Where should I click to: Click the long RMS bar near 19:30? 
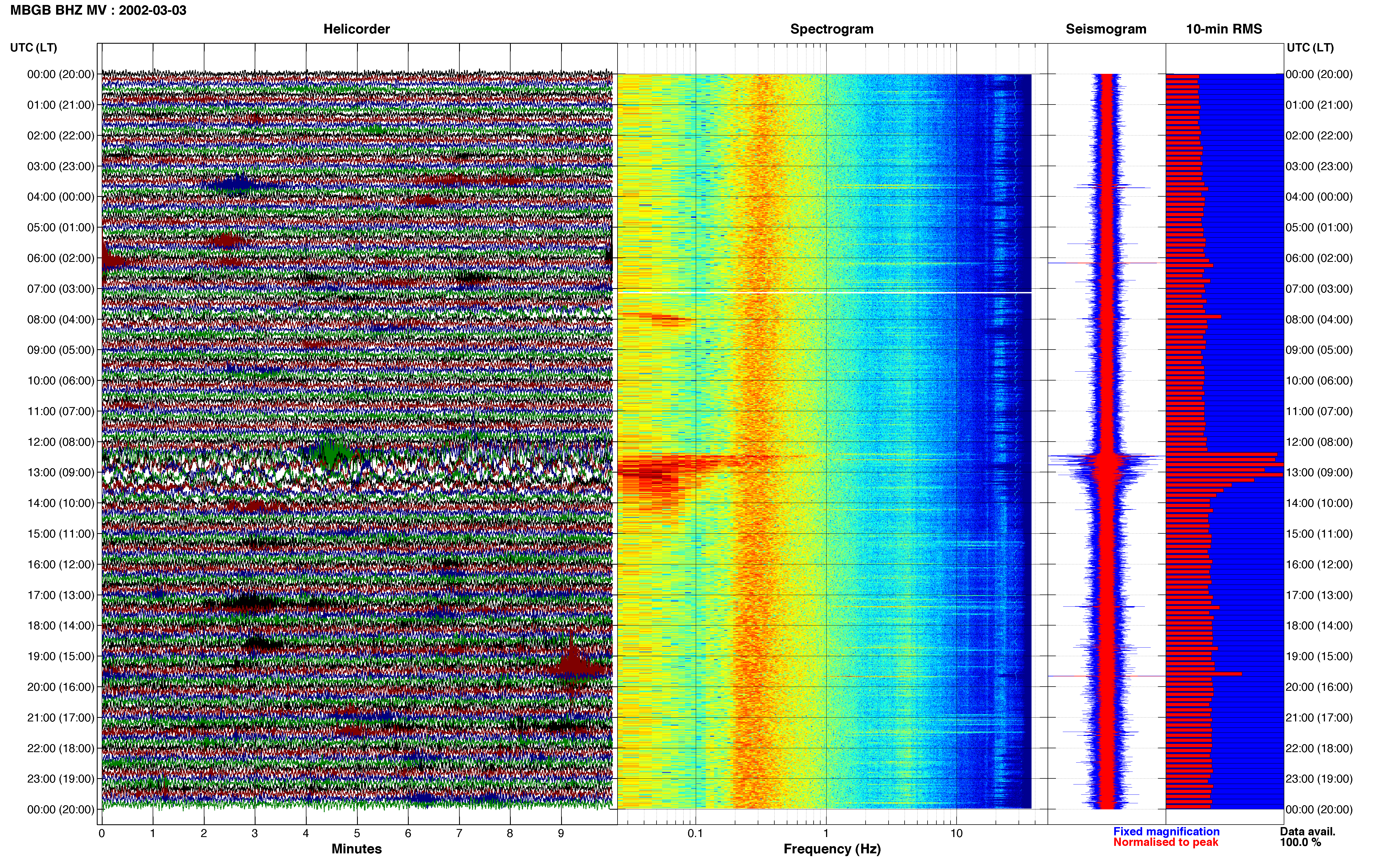(1204, 673)
